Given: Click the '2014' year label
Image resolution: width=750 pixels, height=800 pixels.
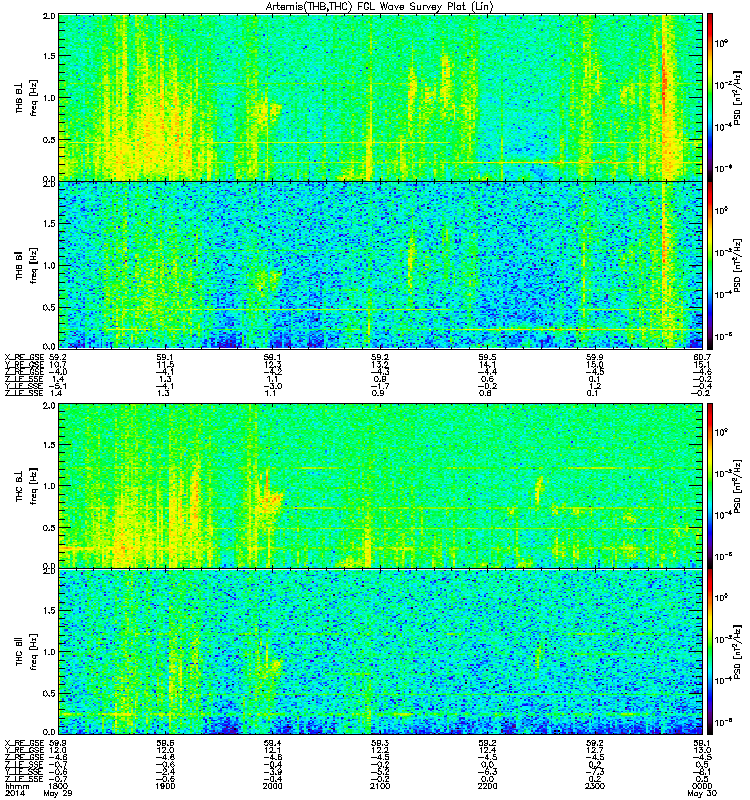Looking at the screenshot, I should [x=14, y=793].
